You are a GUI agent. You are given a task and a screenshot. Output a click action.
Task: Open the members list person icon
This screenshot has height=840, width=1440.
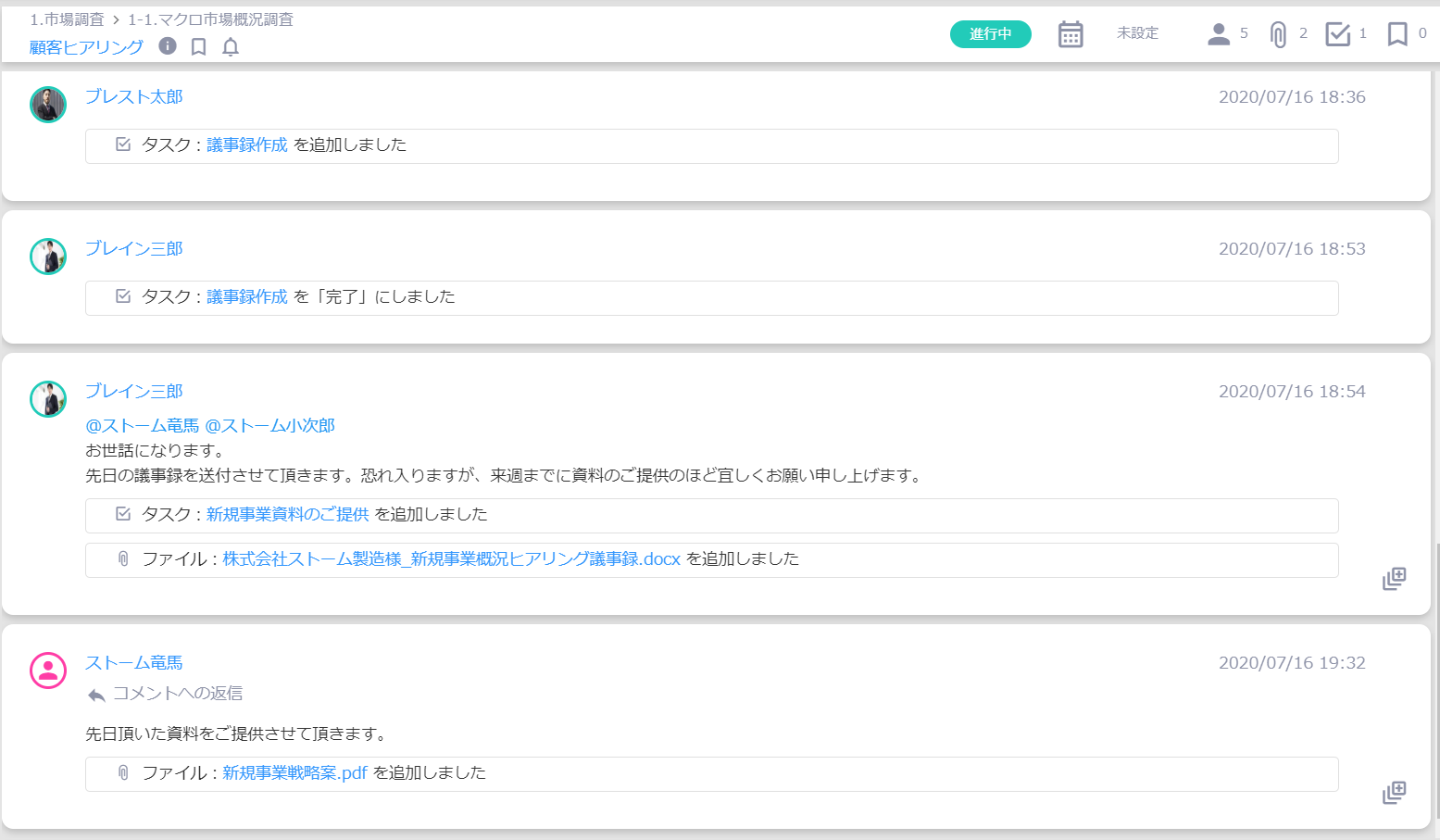(x=1219, y=34)
